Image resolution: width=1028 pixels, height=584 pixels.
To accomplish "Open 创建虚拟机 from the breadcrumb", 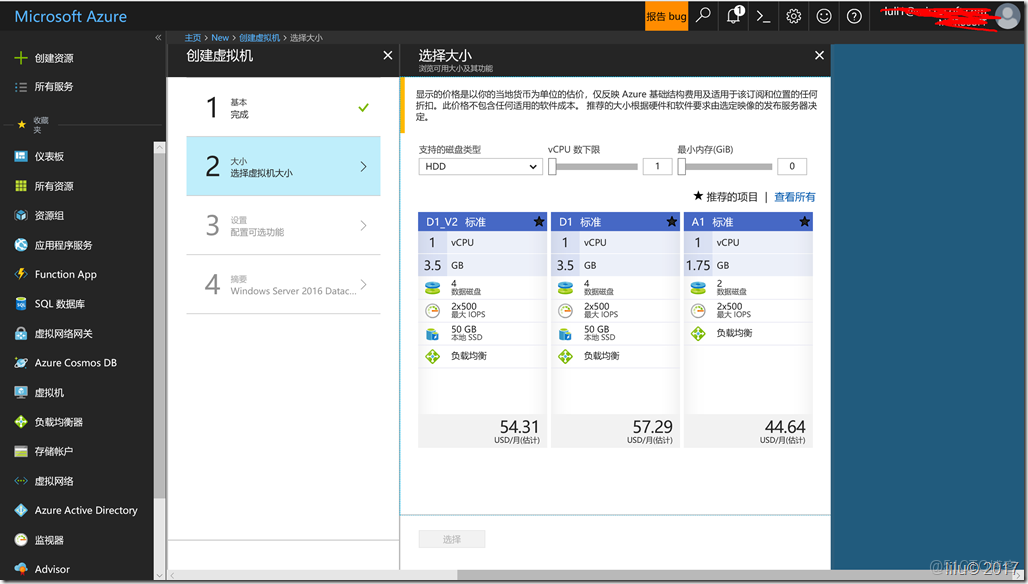I will pos(260,37).
